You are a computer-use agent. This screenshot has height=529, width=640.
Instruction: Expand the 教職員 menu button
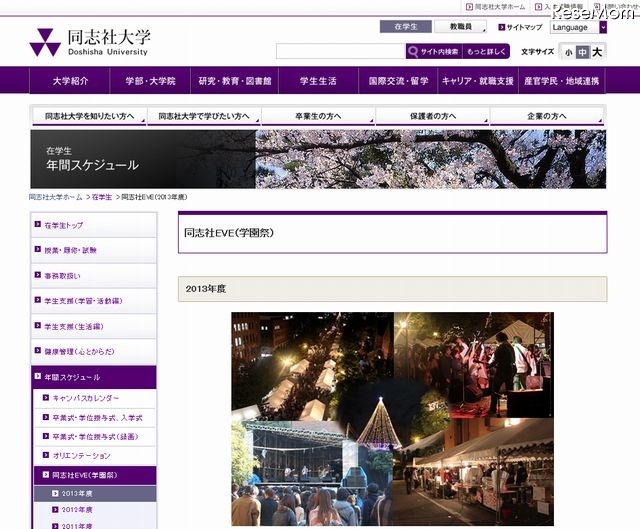pos(460,27)
